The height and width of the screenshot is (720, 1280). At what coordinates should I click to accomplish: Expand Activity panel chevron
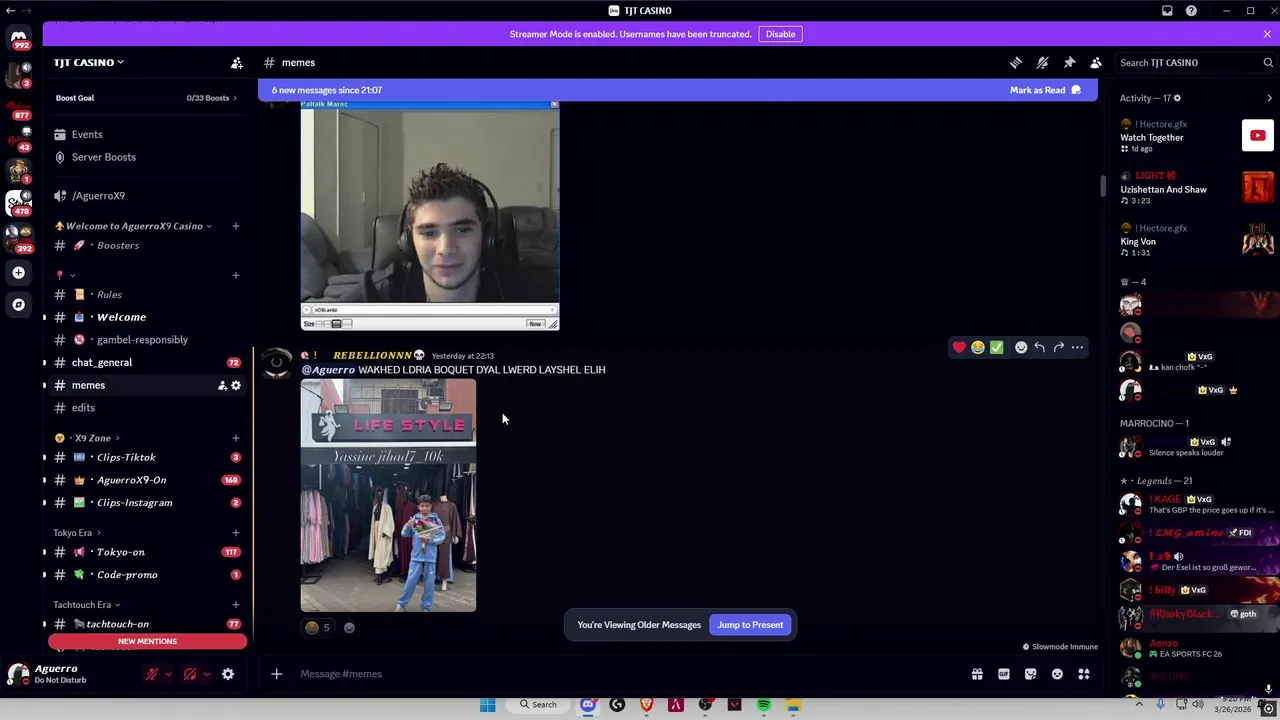click(x=1269, y=98)
